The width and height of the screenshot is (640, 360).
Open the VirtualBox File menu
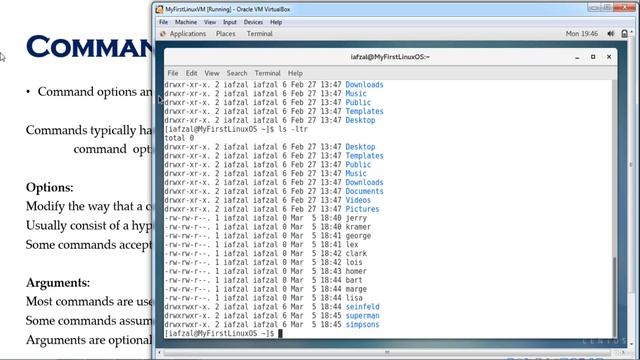(x=163, y=22)
